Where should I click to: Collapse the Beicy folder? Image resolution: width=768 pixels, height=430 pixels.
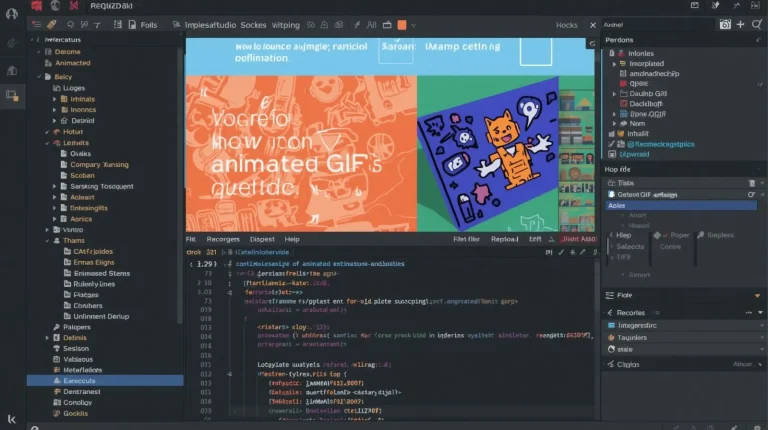click(39, 77)
